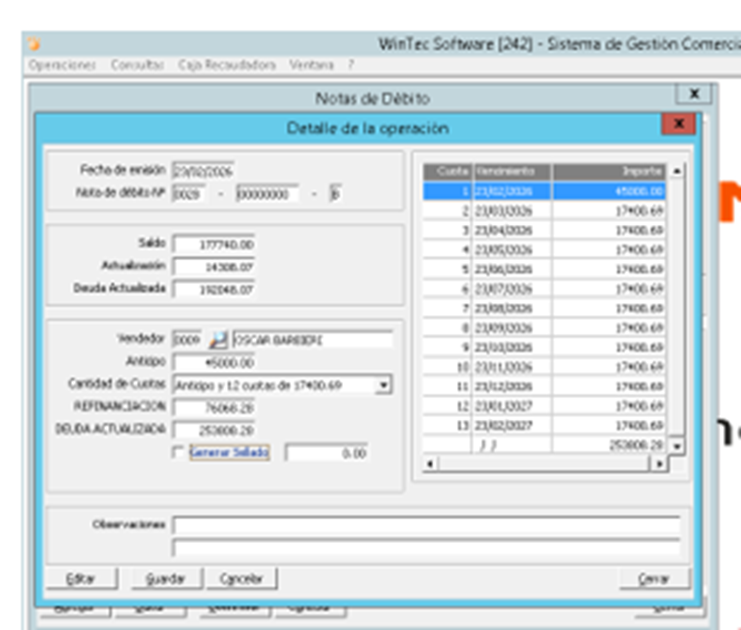Open the Caja Recaudadora menu
The image size is (741, 630).
(x=227, y=65)
